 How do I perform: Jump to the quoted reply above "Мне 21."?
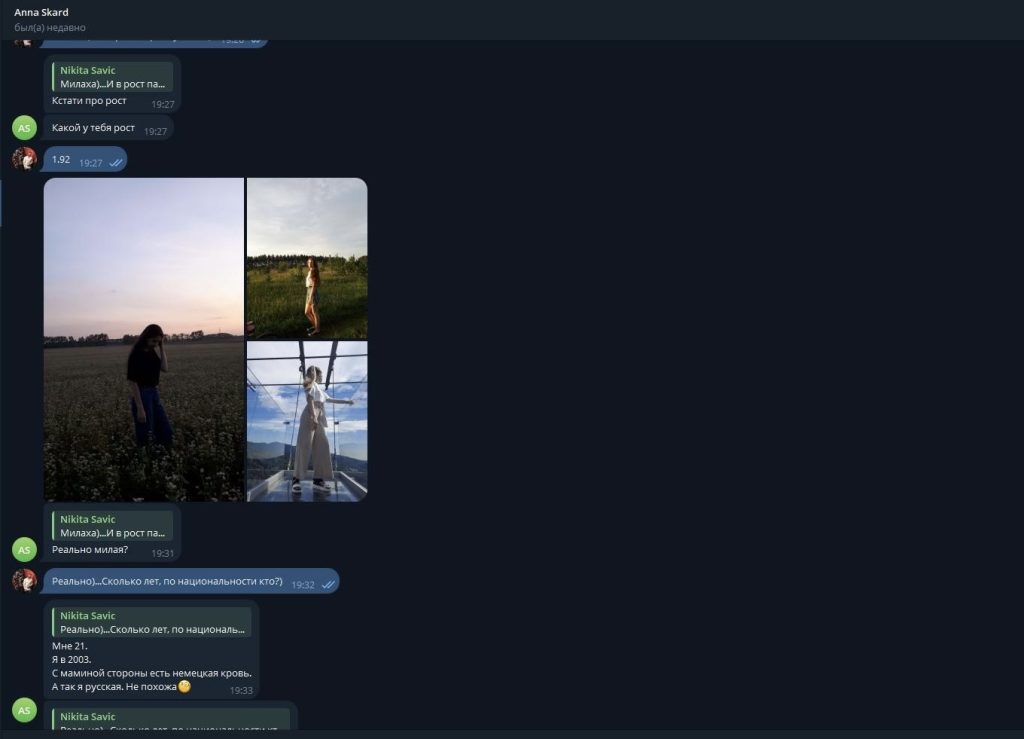(x=152, y=622)
